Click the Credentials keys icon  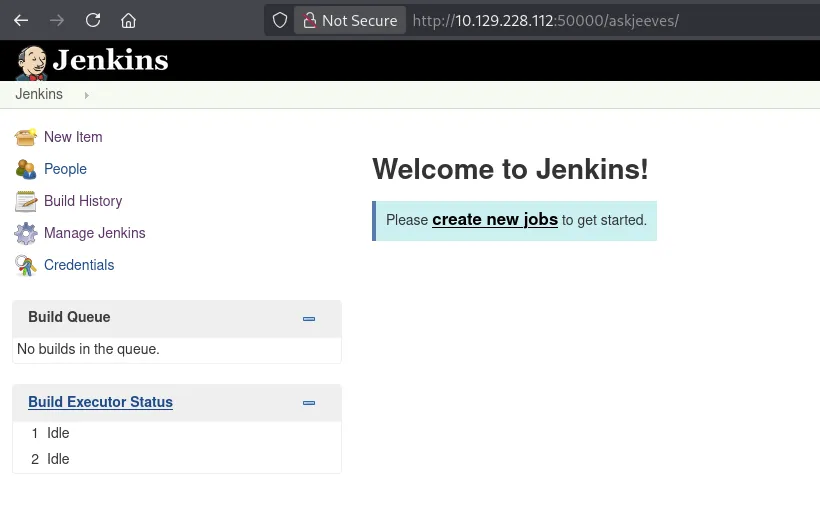26,266
